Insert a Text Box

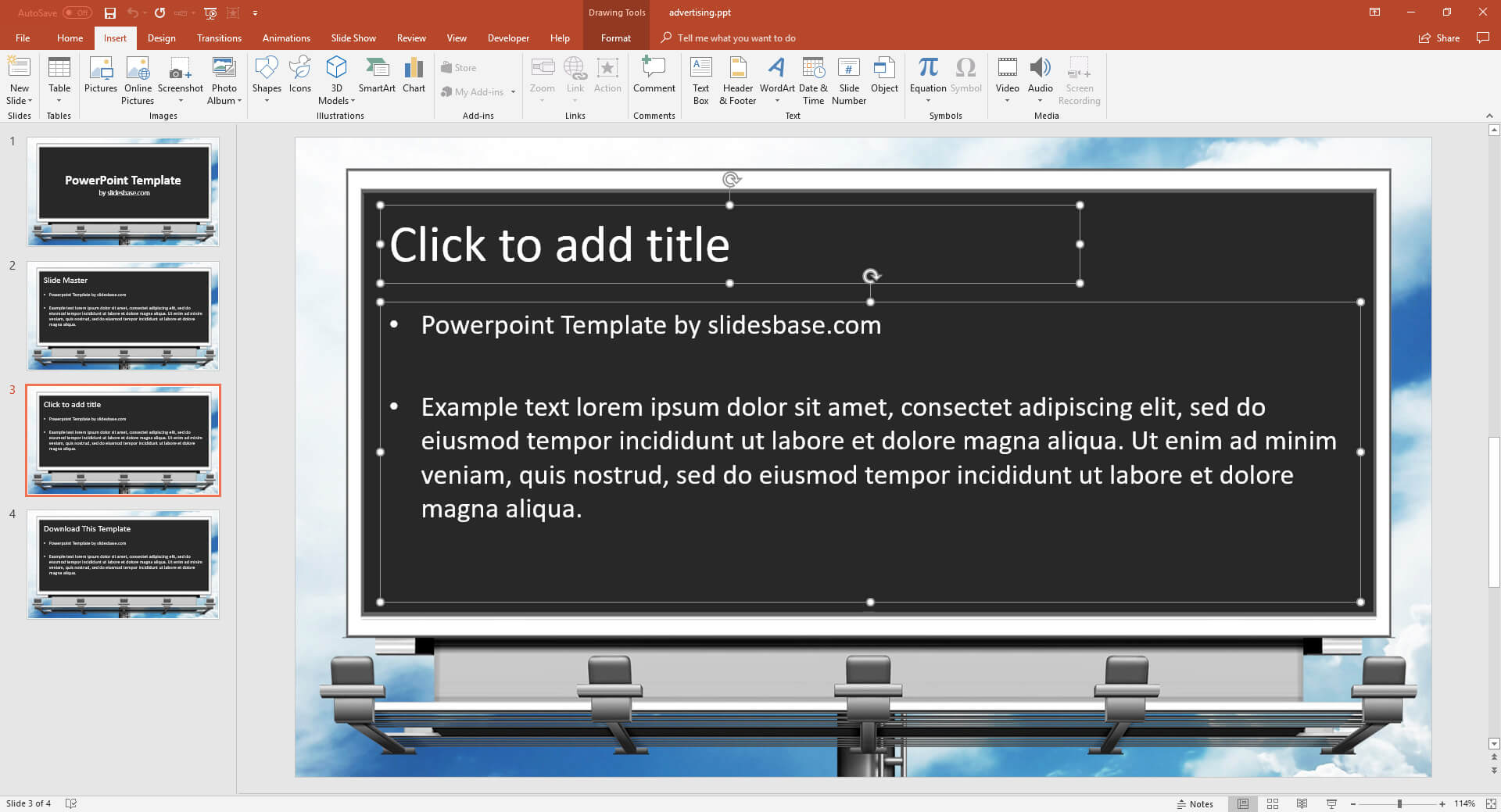pyautogui.click(x=700, y=80)
